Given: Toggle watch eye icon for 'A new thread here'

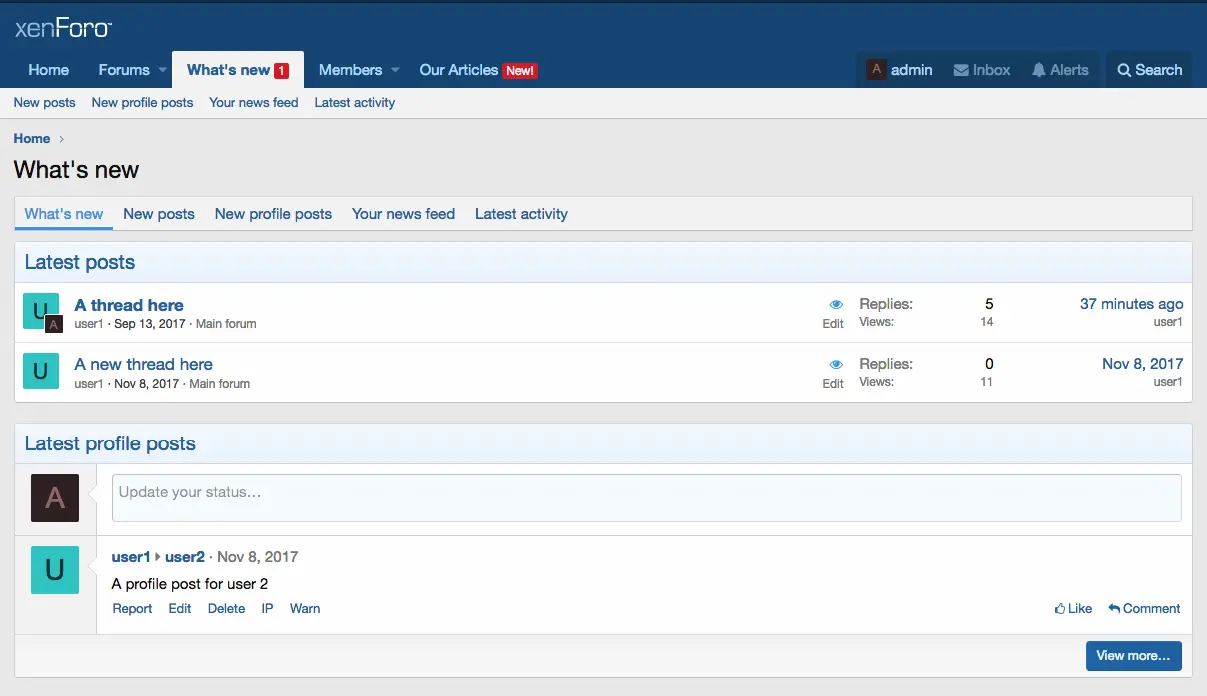Looking at the screenshot, I should click(836, 364).
